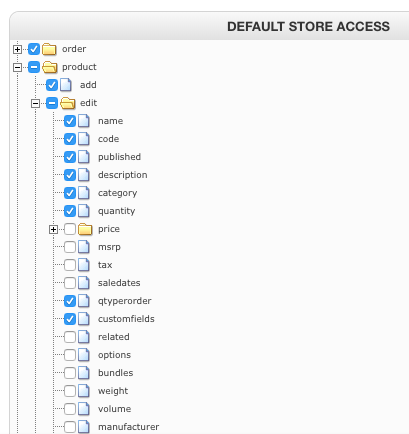Collapse the product tree node
Screen dimensions: 409x434
pos(17,67)
